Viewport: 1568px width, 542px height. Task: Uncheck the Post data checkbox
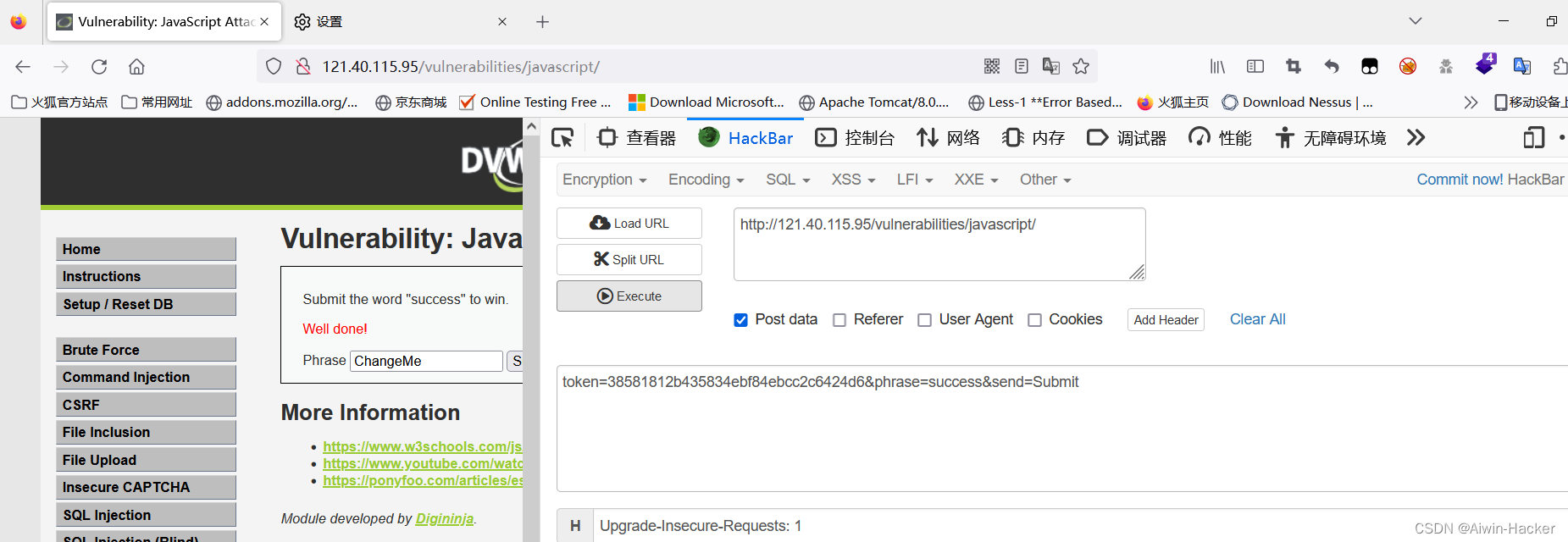(740, 320)
